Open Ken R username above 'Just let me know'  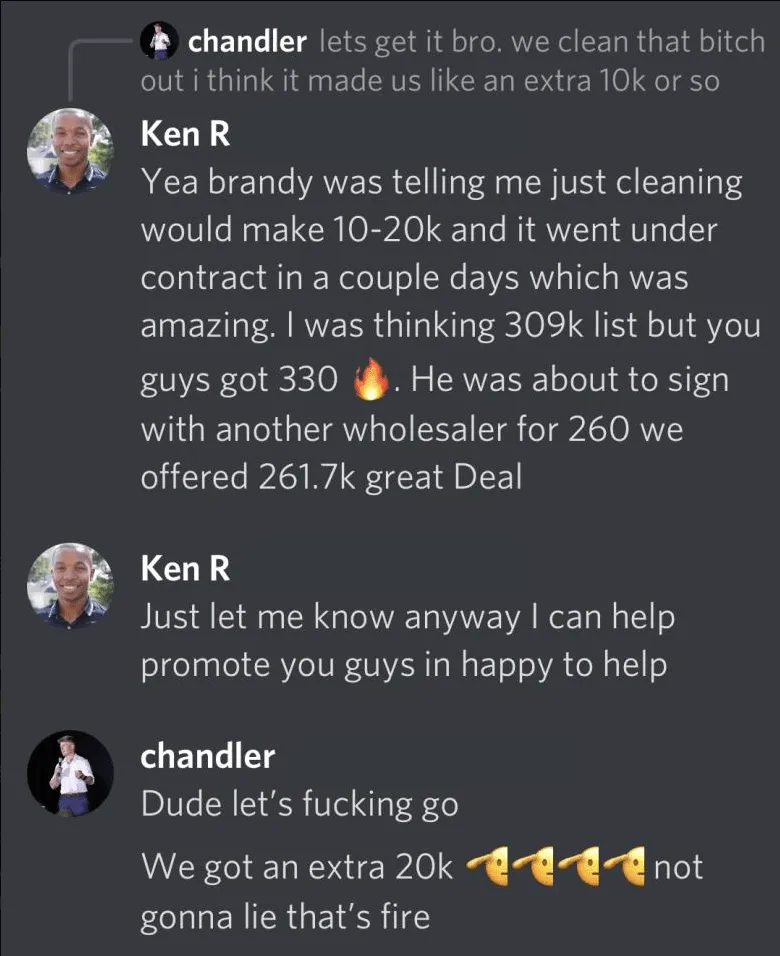[185, 568]
